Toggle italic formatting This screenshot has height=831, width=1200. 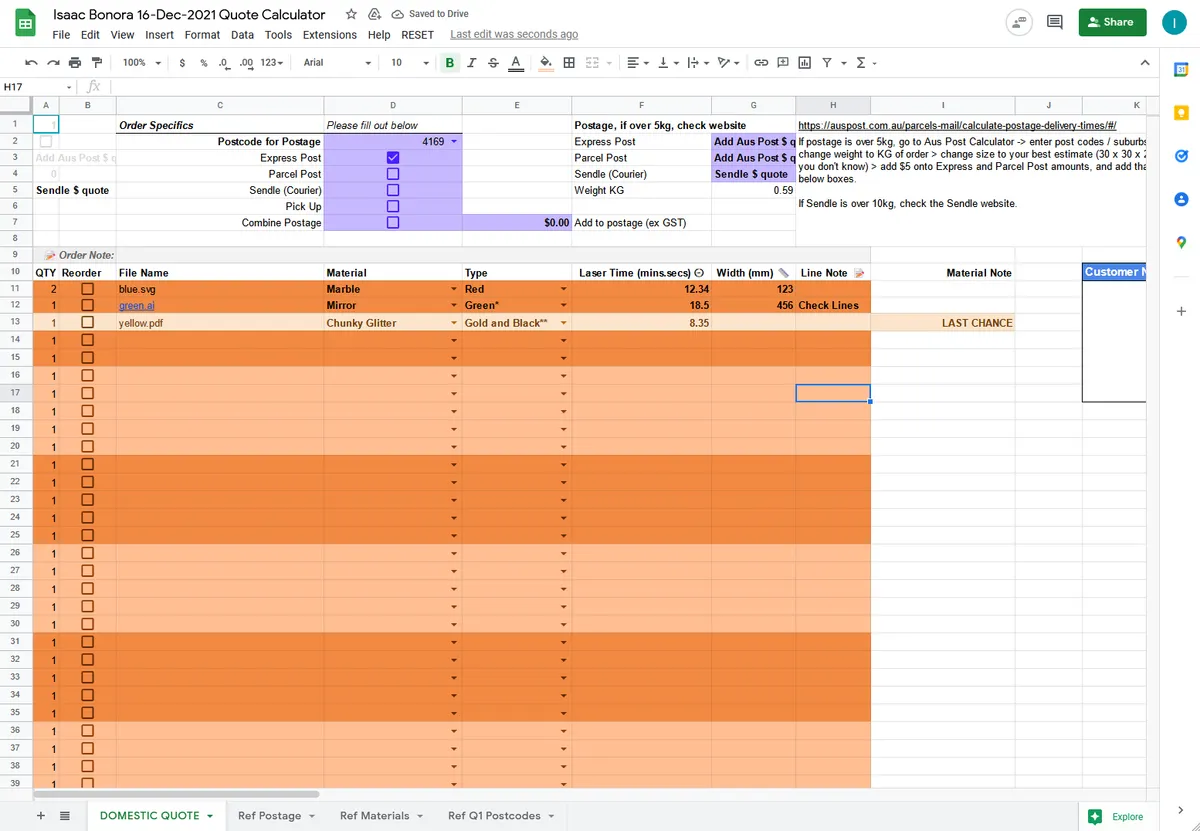471,62
